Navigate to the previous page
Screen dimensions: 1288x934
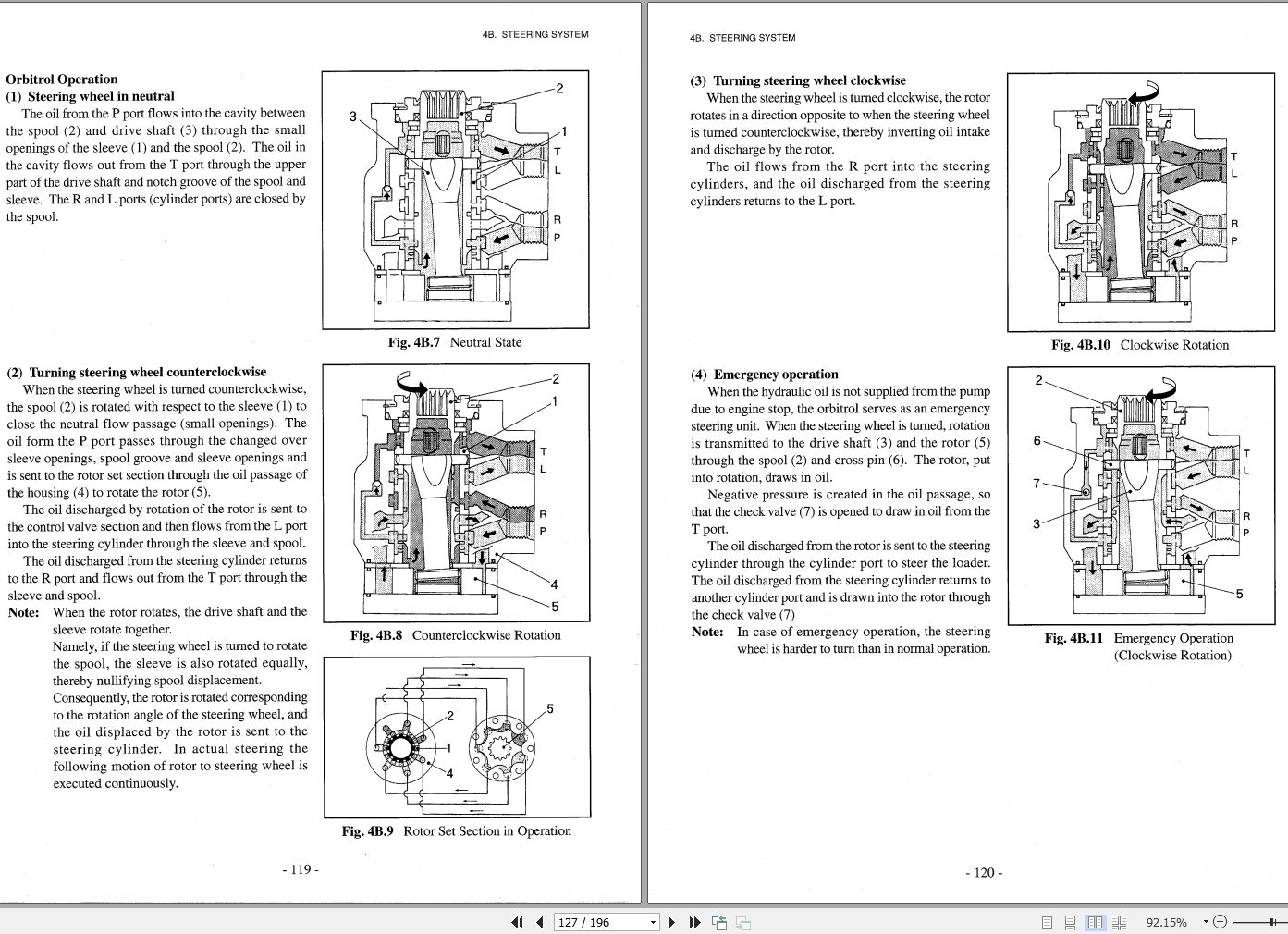tap(539, 922)
